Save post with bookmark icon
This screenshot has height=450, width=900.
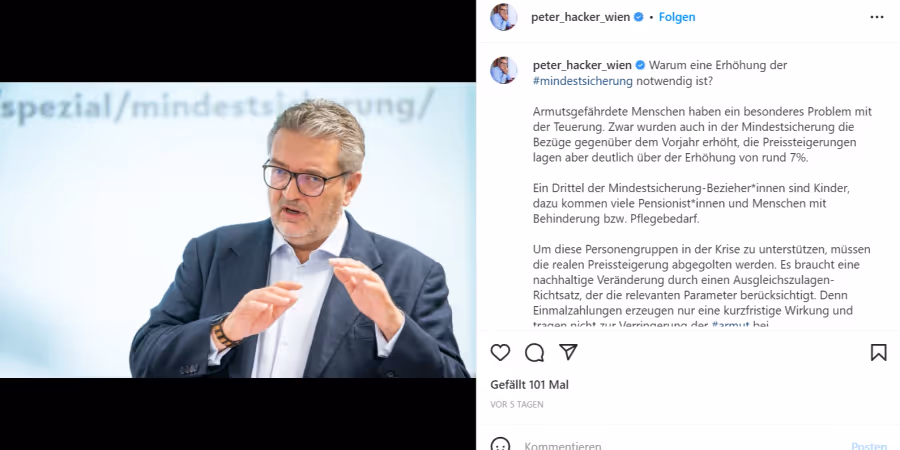click(878, 352)
